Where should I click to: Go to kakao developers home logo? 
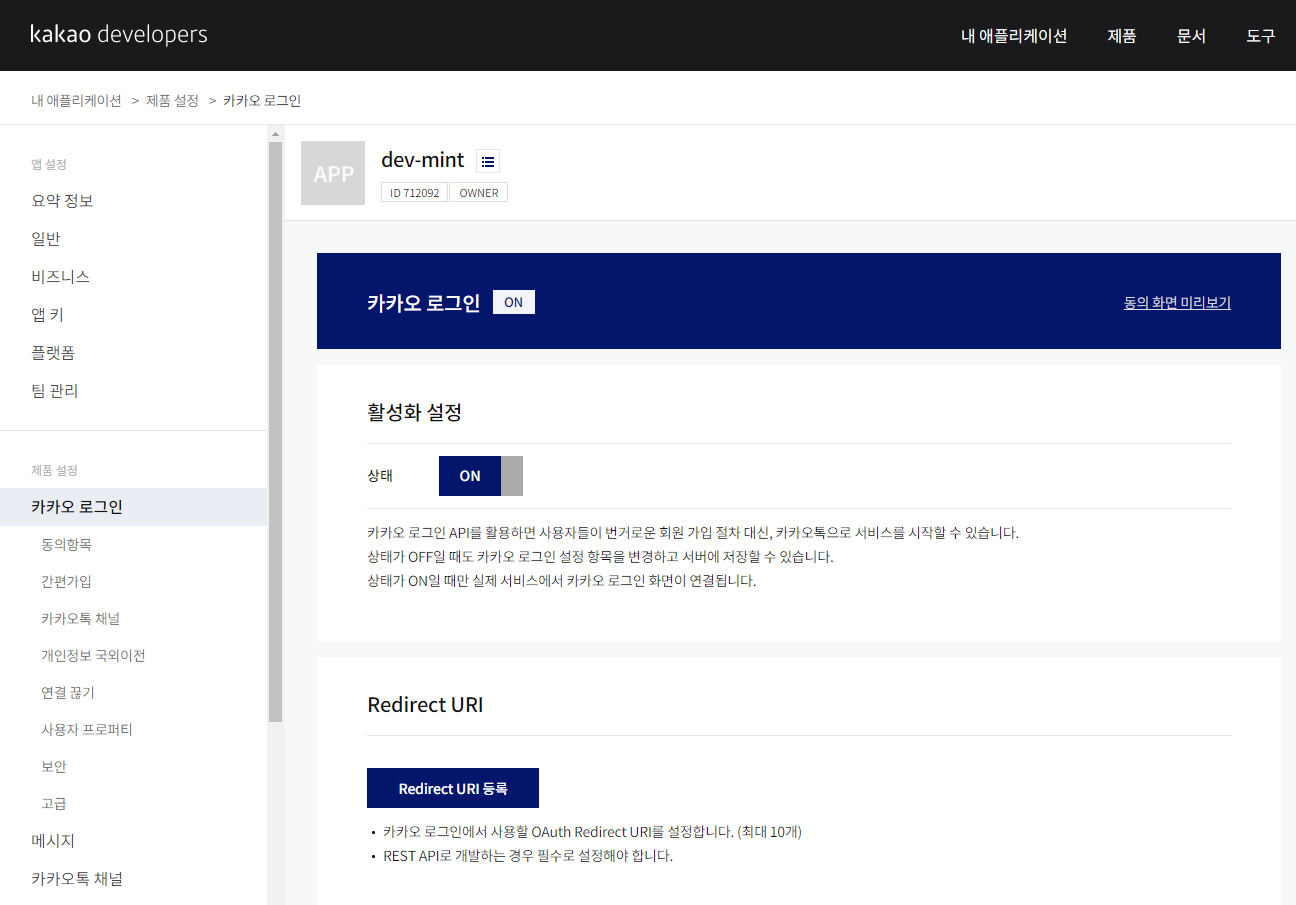pyautogui.click(x=119, y=35)
